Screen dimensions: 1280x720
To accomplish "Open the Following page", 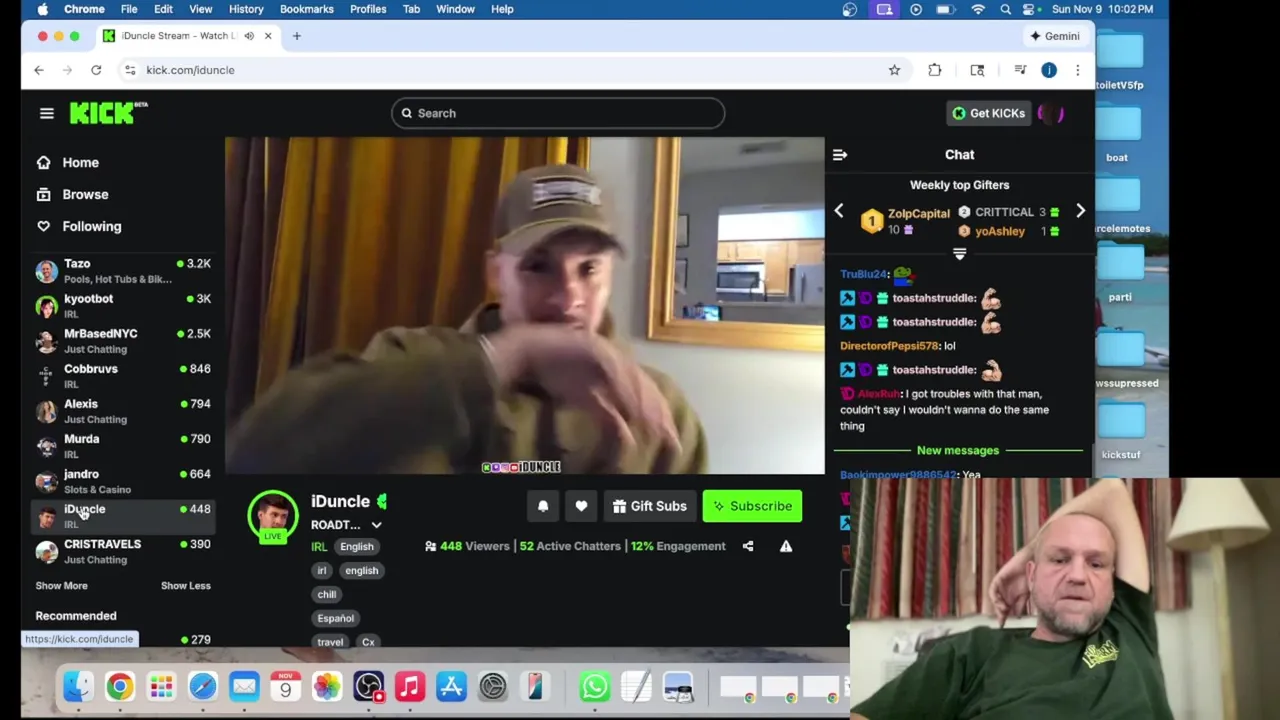I will [x=78, y=226].
